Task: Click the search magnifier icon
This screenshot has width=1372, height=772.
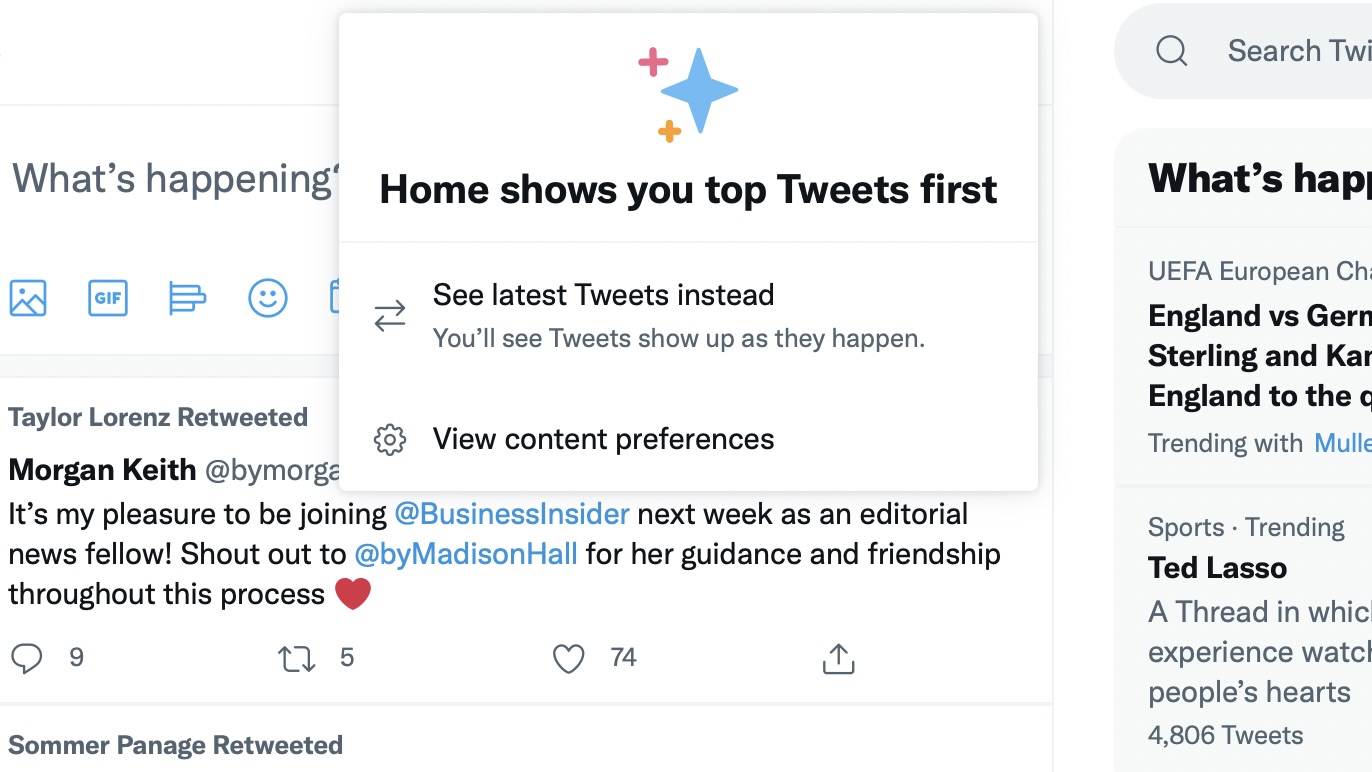Action: [x=1171, y=51]
